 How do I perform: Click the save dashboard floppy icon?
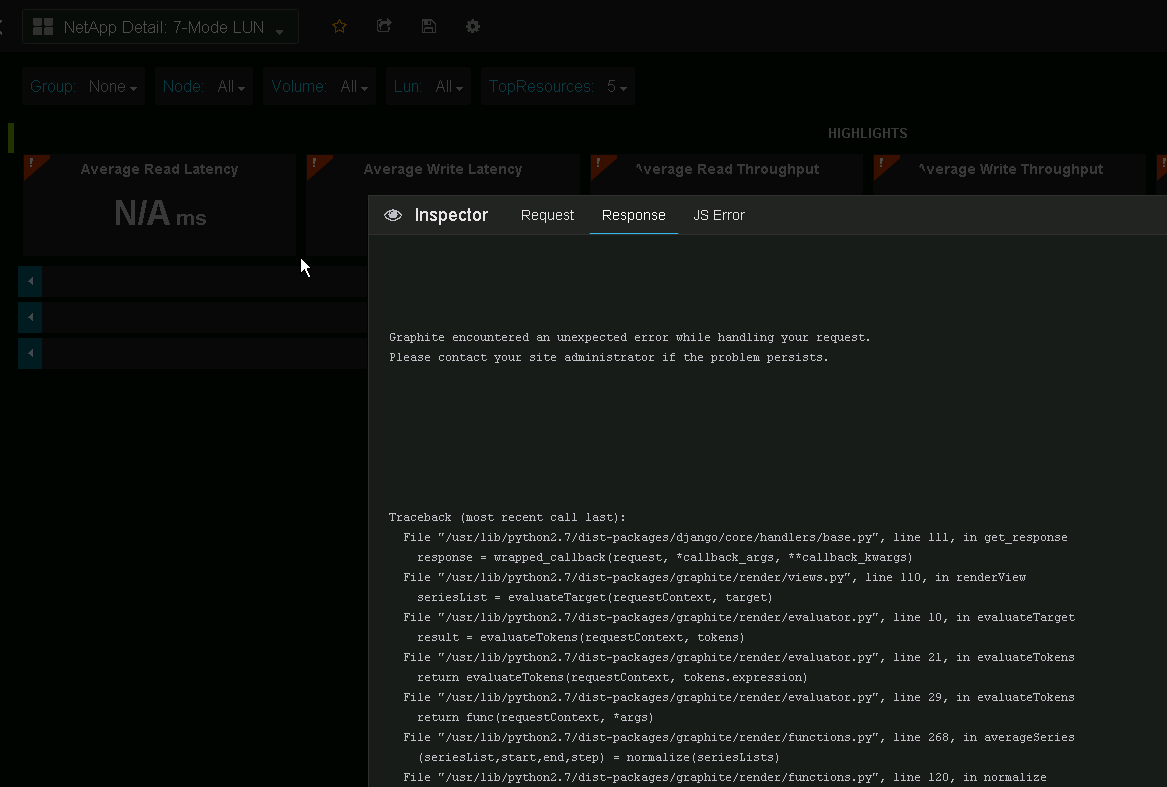pos(429,27)
